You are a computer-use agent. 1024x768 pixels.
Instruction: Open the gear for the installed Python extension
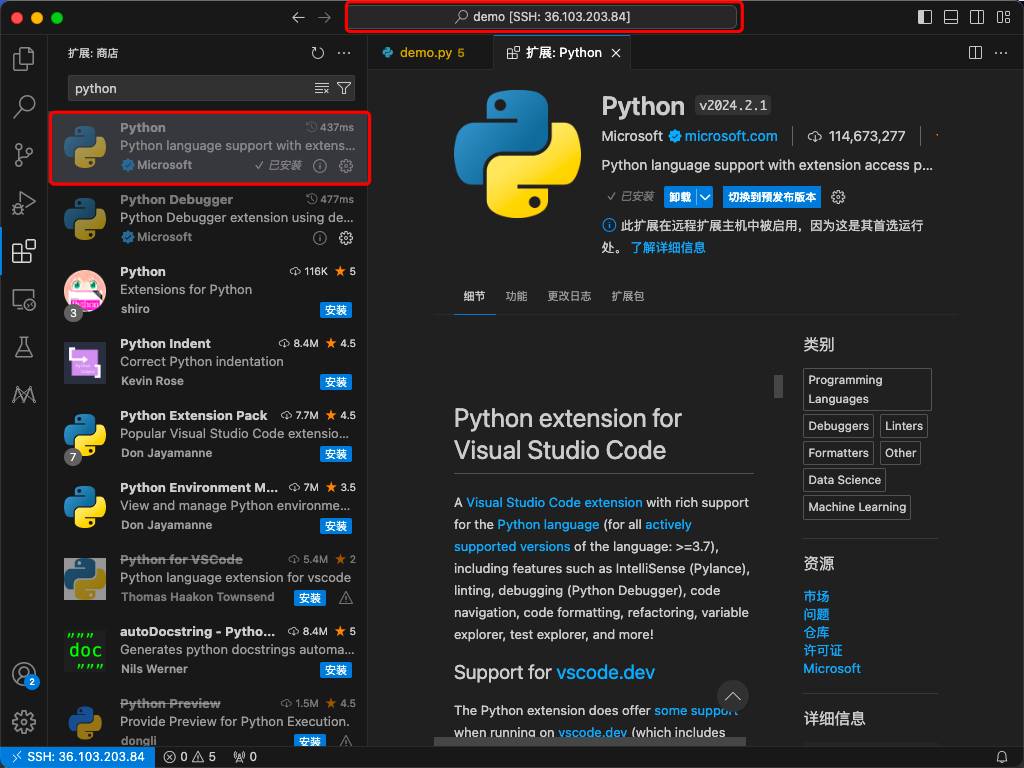(346, 166)
